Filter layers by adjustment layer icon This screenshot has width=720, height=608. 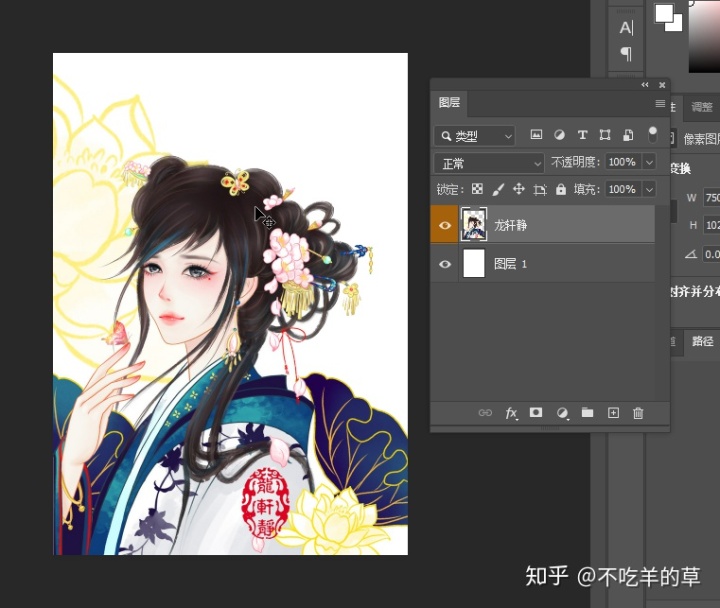click(559, 135)
